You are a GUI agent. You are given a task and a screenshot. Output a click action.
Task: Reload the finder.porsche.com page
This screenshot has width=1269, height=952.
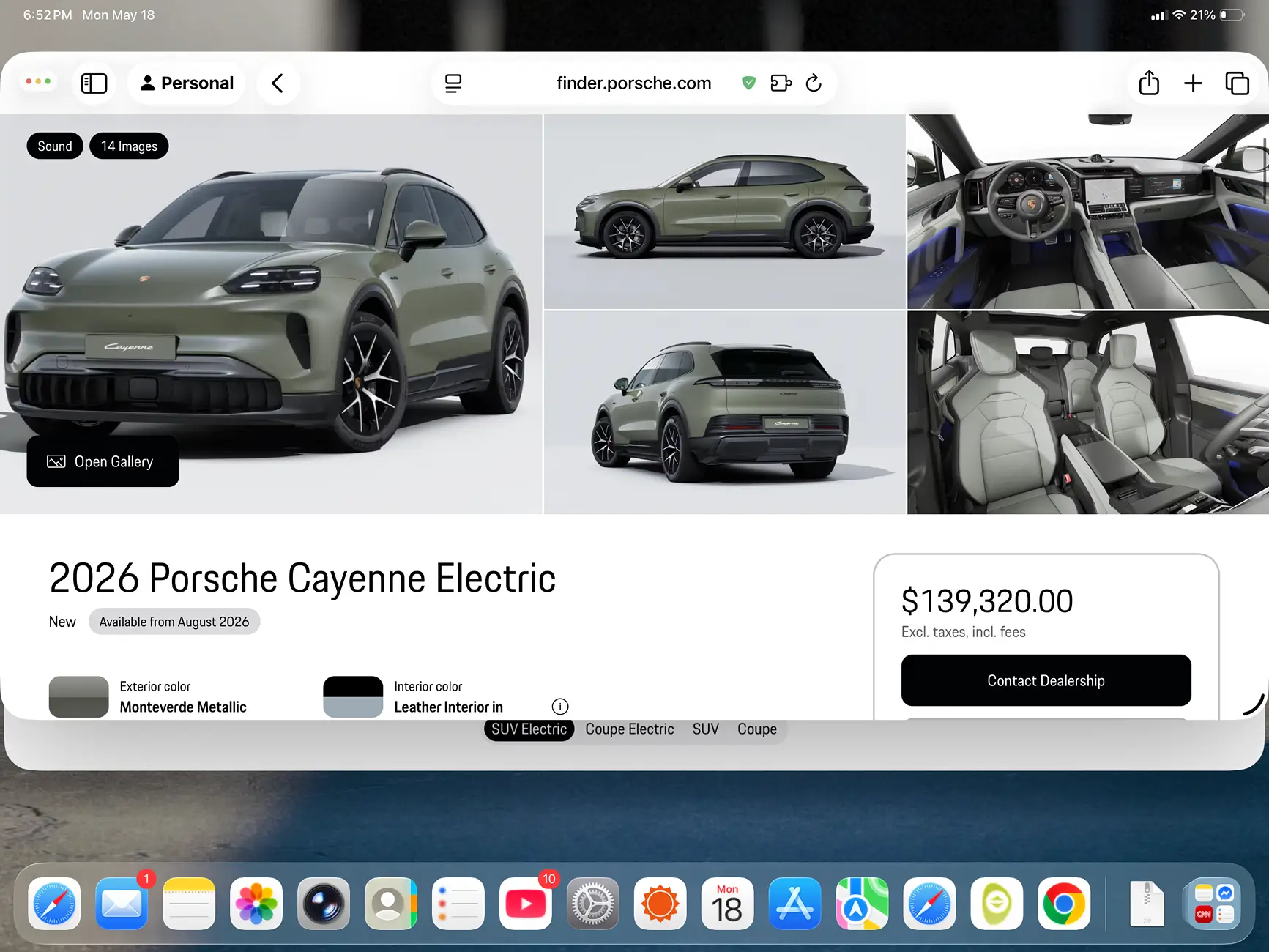click(814, 83)
